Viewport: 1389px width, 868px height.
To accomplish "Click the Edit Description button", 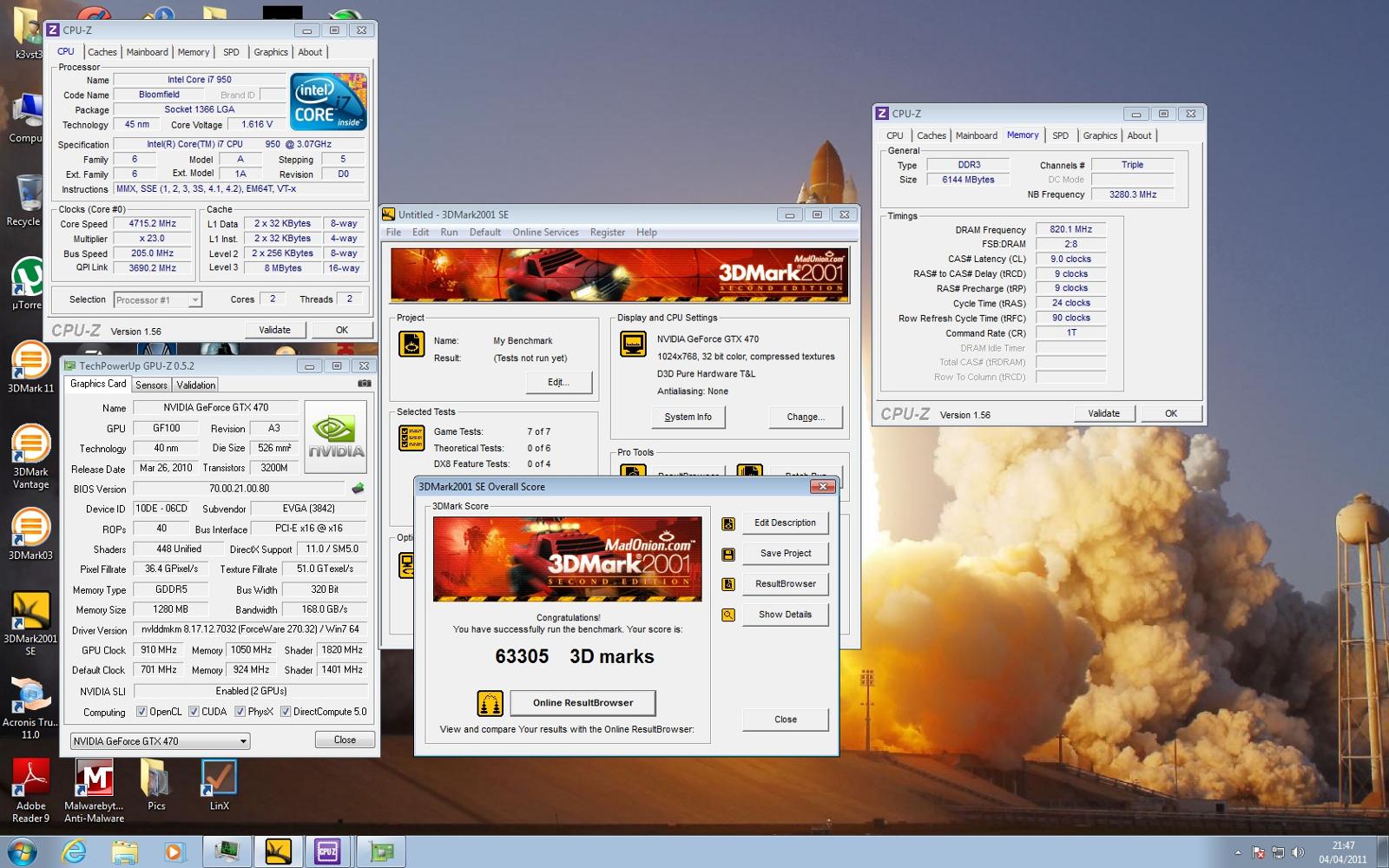I will pos(785,523).
